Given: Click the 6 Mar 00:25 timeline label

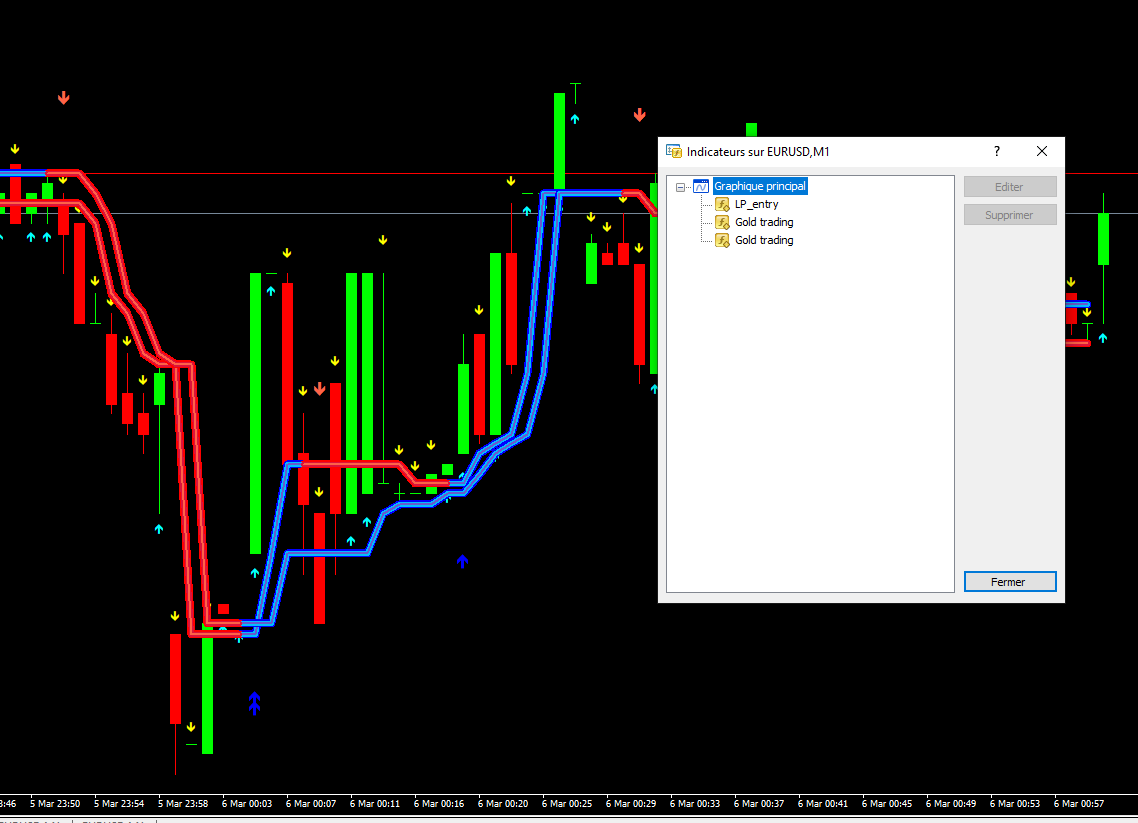Looking at the screenshot, I should [x=566, y=803].
